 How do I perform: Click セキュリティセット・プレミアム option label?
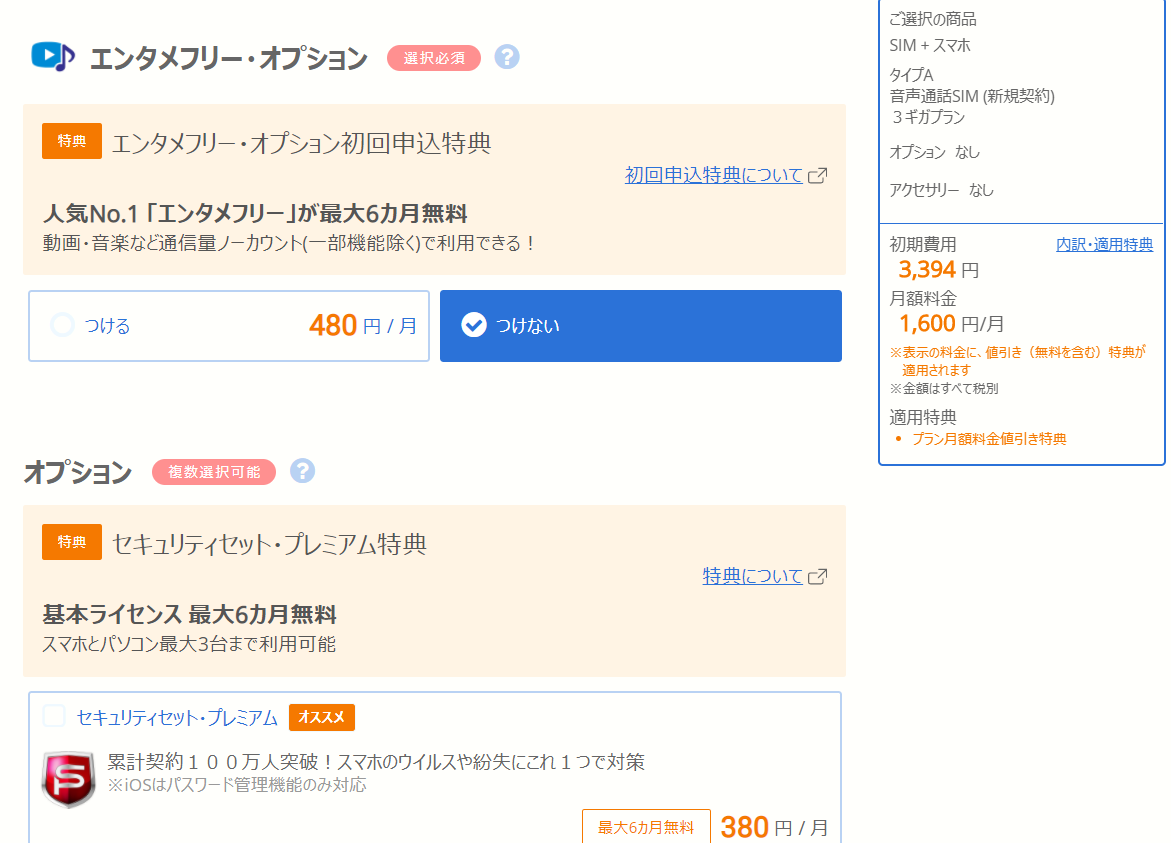click(x=177, y=718)
